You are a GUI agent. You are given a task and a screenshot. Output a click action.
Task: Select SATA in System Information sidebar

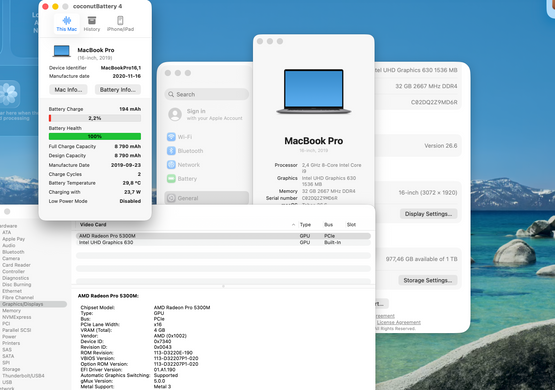click(x=8, y=356)
